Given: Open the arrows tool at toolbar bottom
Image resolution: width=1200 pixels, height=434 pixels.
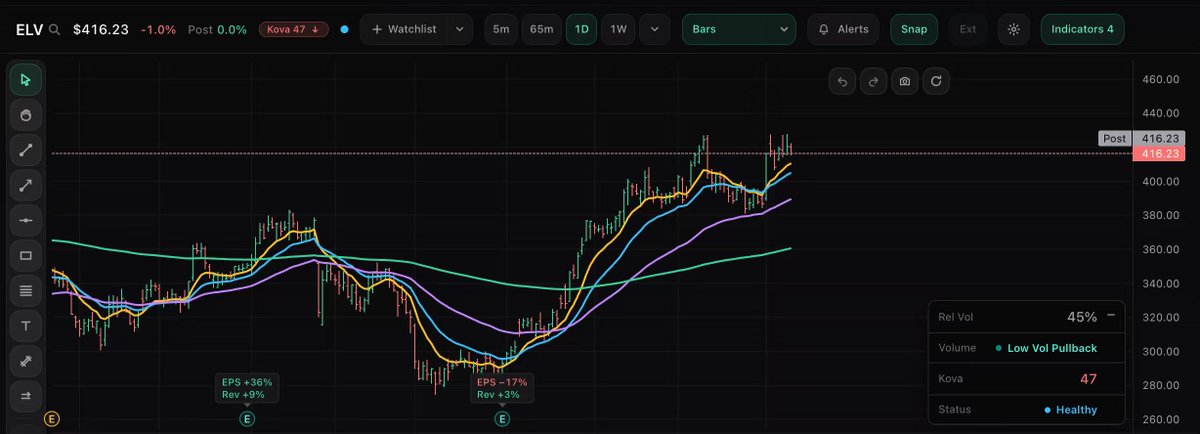Looking at the screenshot, I should [26, 396].
